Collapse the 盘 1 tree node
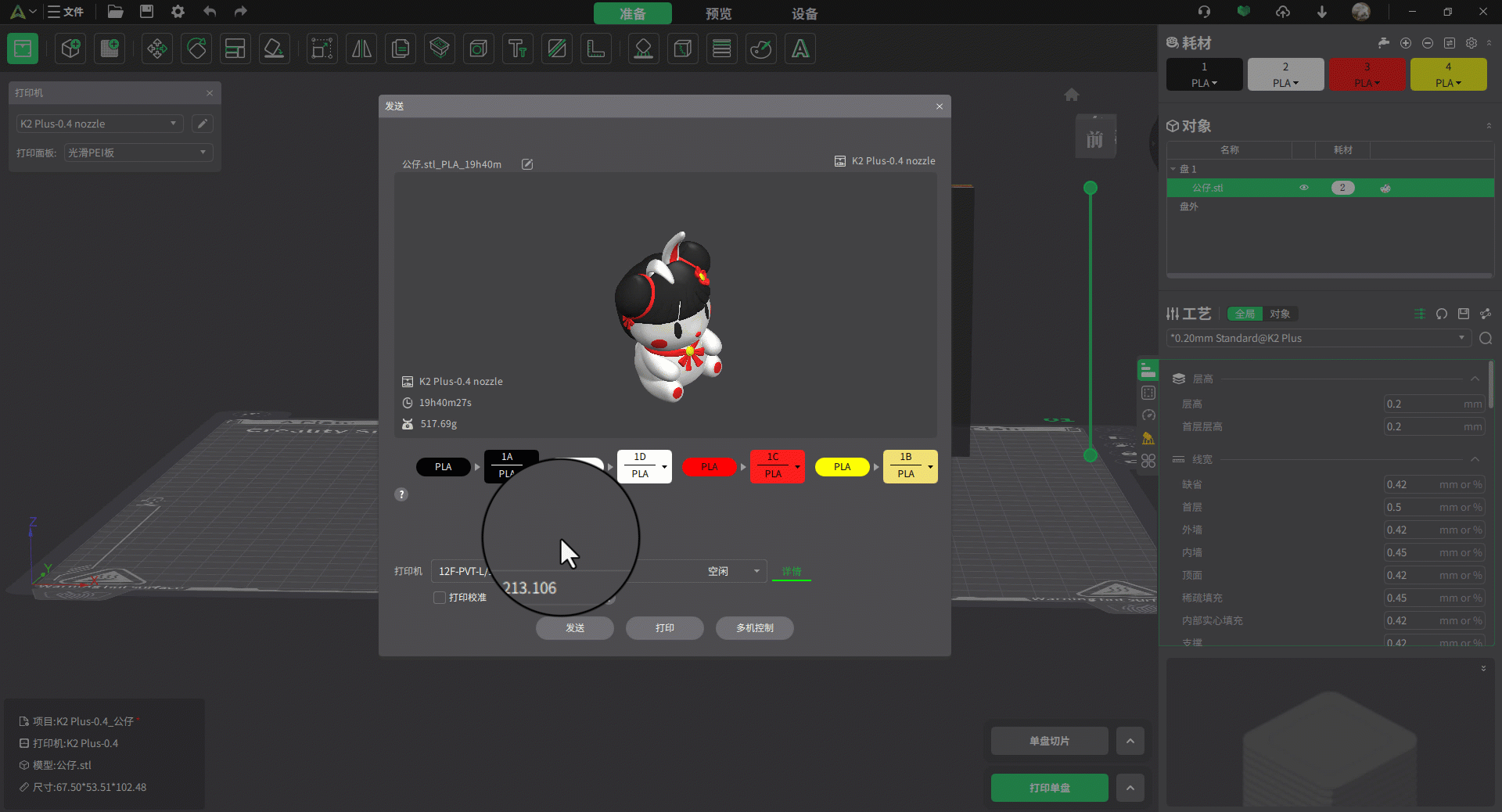1502x812 pixels. (x=1173, y=169)
